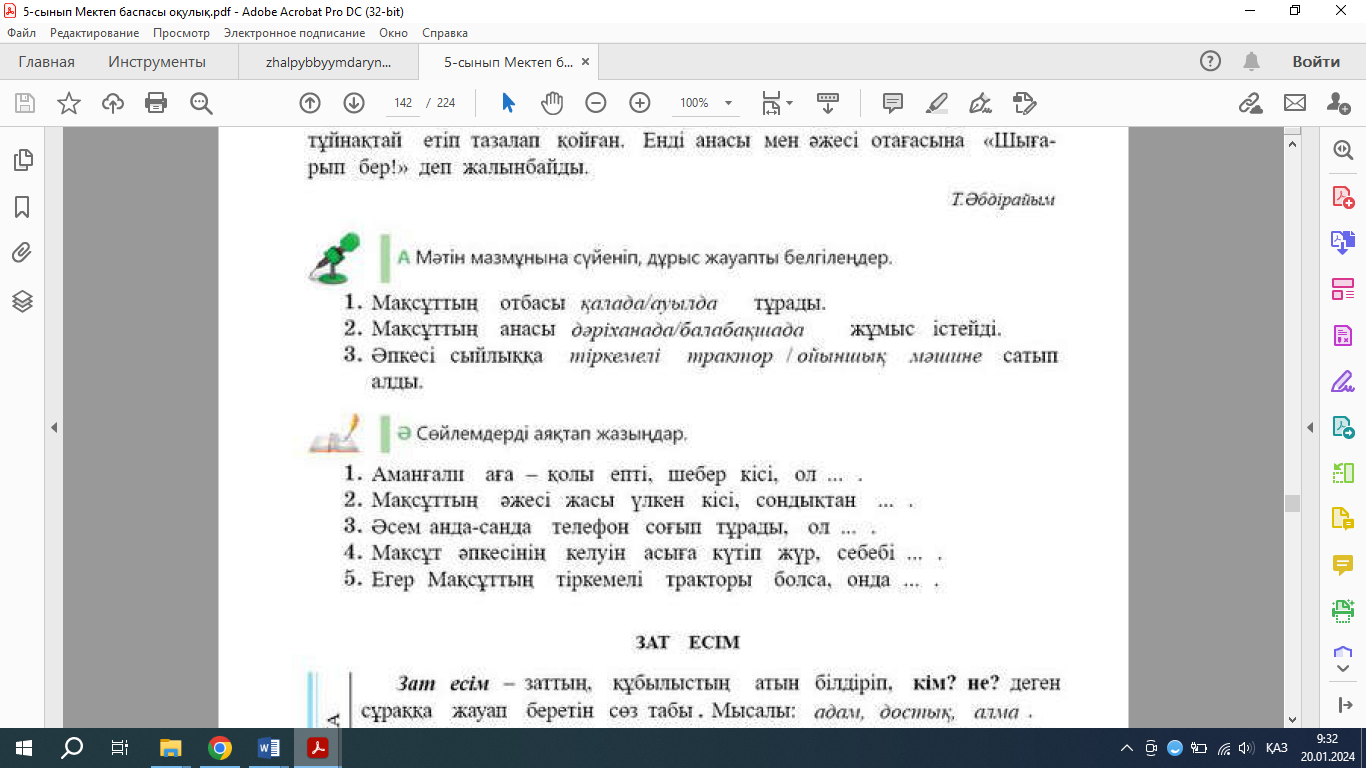Add a sticky note comment
Viewport: 1366px width, 768px height.
893,103
